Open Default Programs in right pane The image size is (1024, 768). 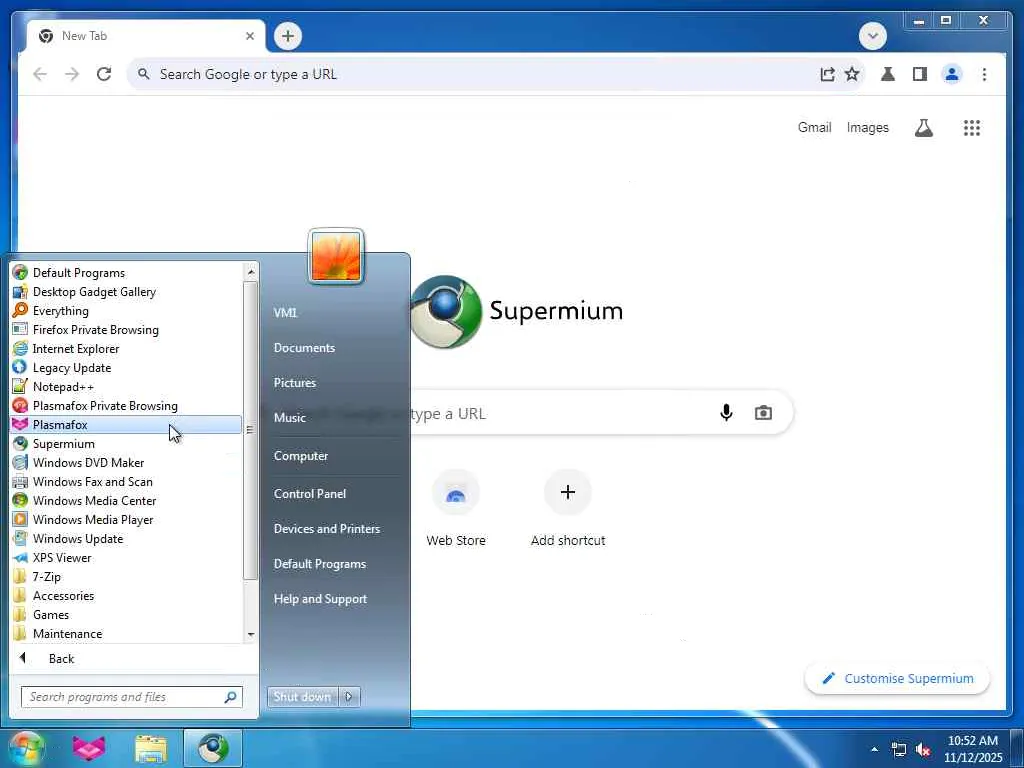point(319,564)
